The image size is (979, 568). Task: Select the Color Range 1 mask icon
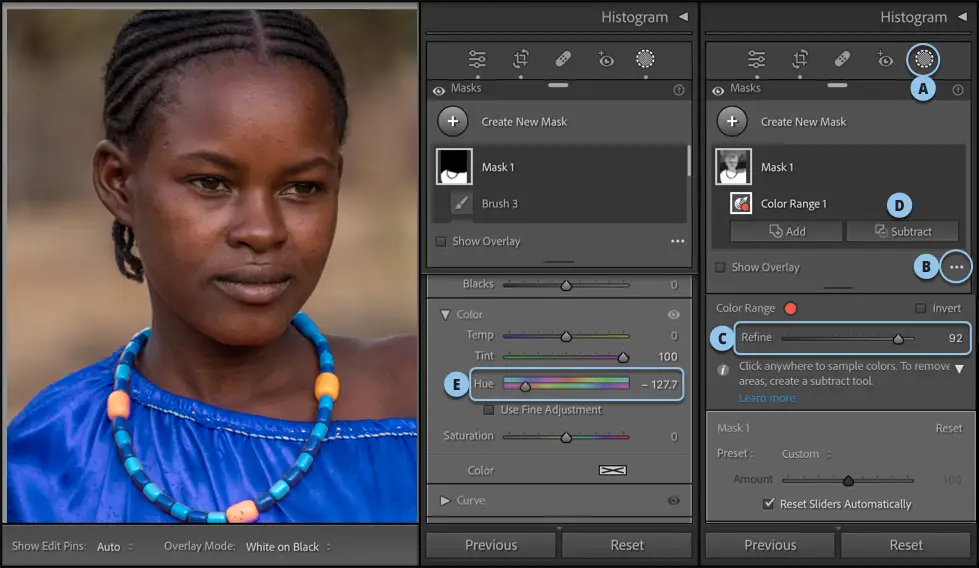[x=741, y=203]
